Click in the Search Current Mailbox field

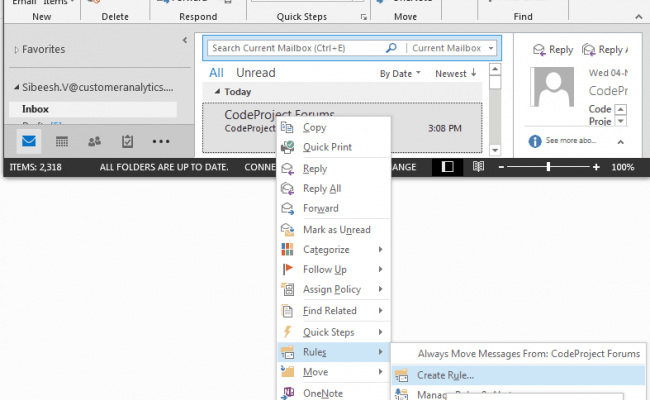296,48
